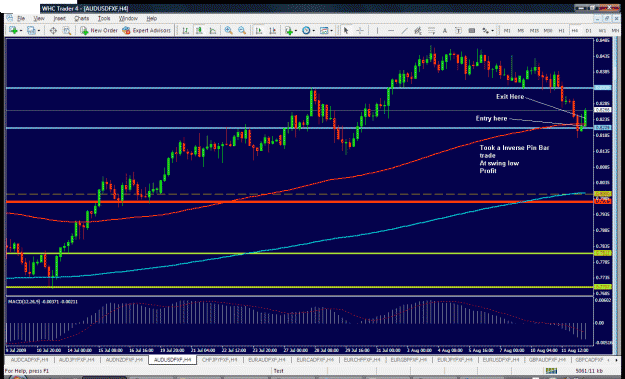Open the View menu

pyautogui.click(x=39, y=18)
